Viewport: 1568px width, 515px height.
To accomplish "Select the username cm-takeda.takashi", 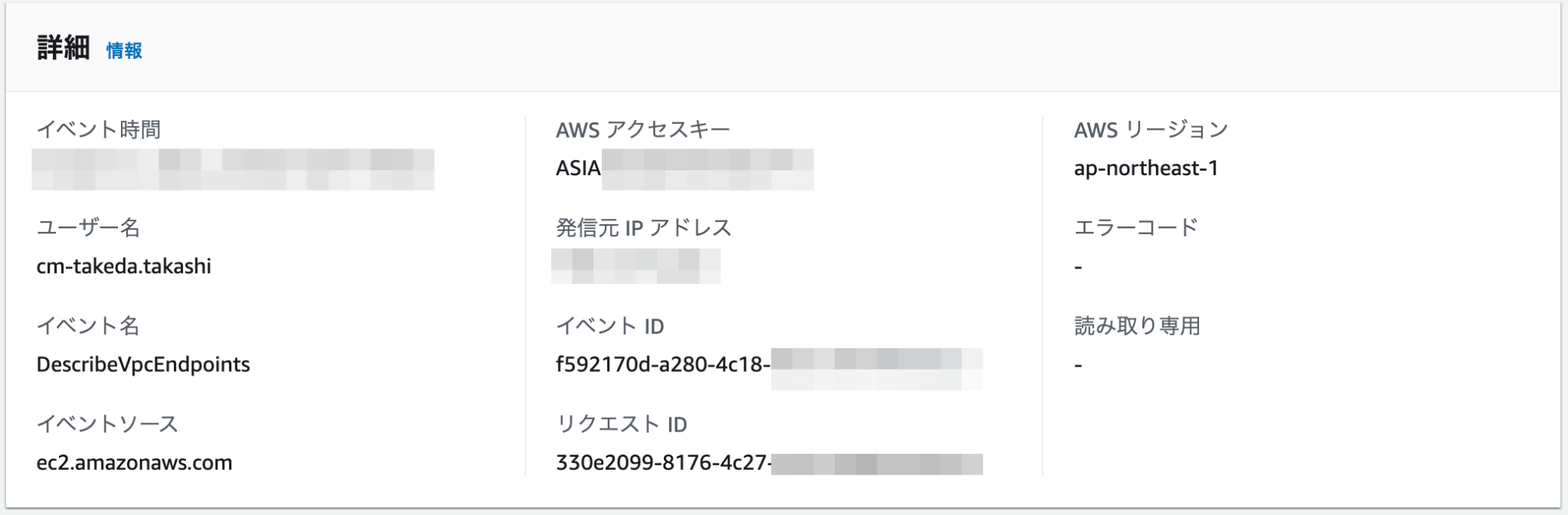I will point(125,266).
